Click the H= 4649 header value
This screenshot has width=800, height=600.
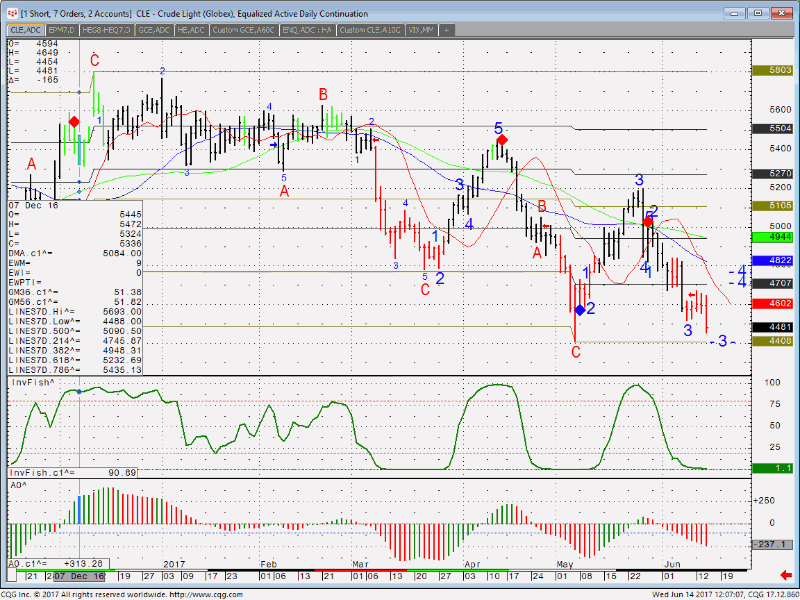[x=33, y=53]
